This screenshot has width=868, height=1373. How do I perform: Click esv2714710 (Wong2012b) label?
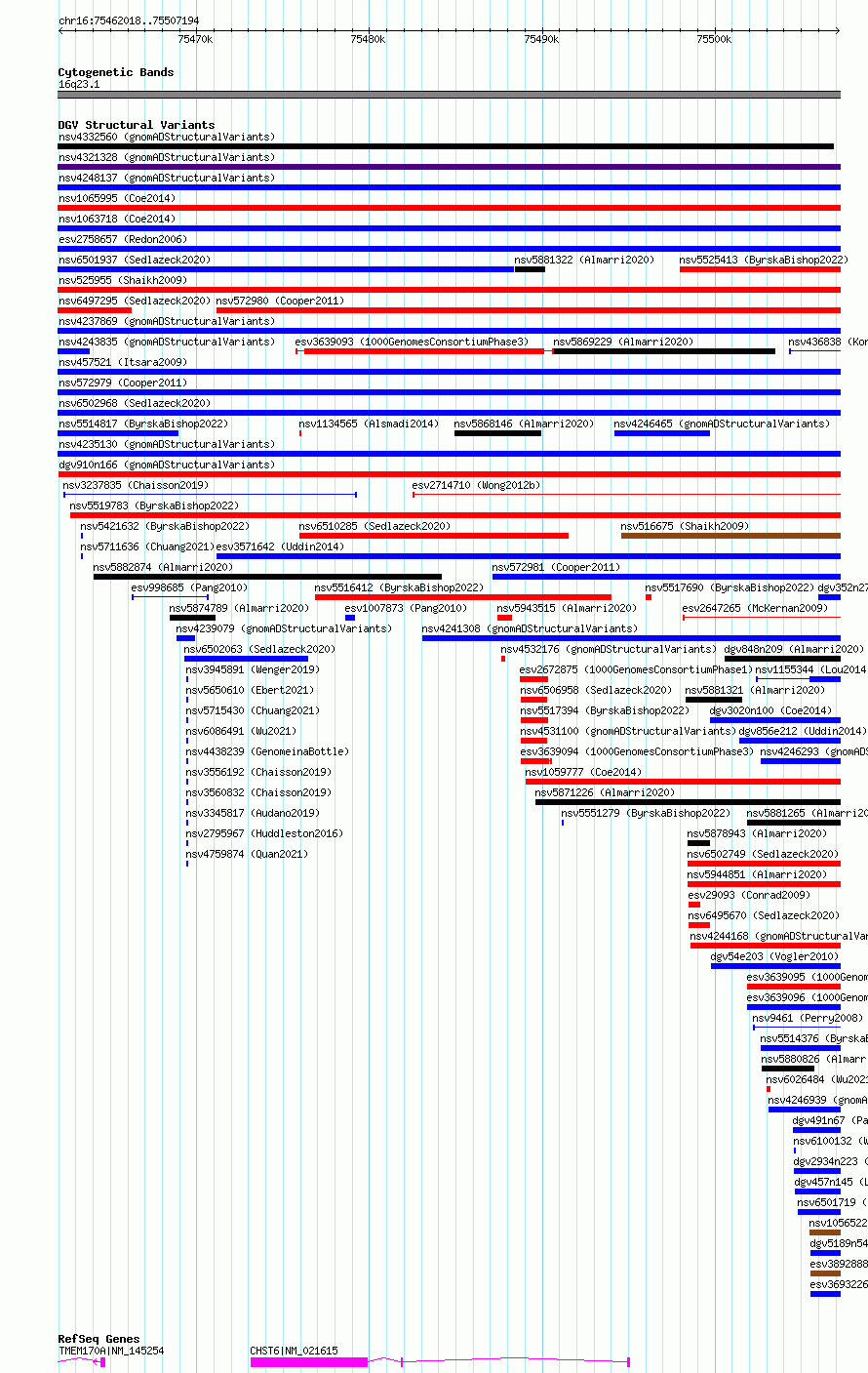click(476, 485)
